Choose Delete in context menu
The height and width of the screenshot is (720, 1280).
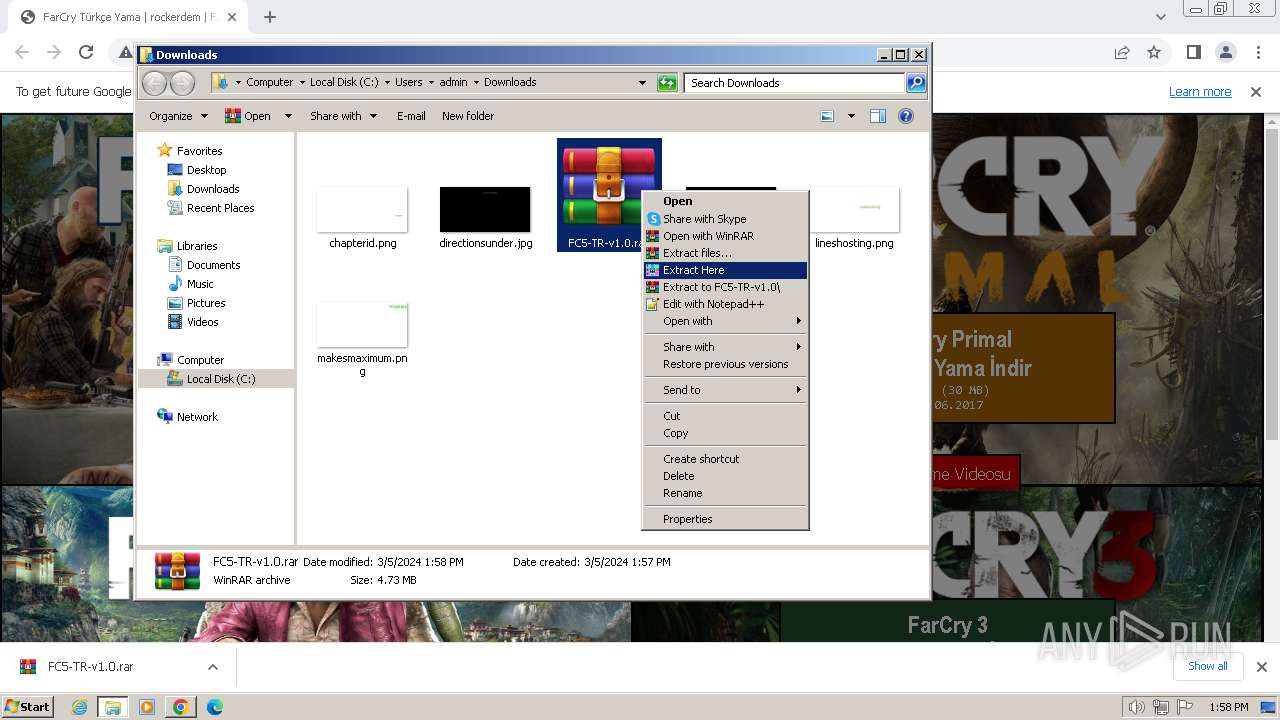coord(725,476)
